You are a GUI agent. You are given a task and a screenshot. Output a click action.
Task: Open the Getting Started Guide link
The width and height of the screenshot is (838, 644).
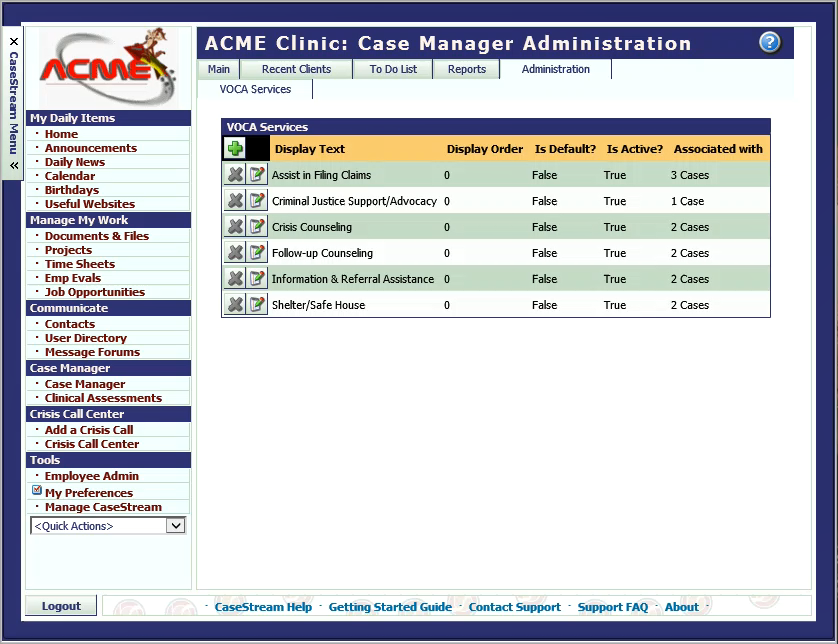390,606
